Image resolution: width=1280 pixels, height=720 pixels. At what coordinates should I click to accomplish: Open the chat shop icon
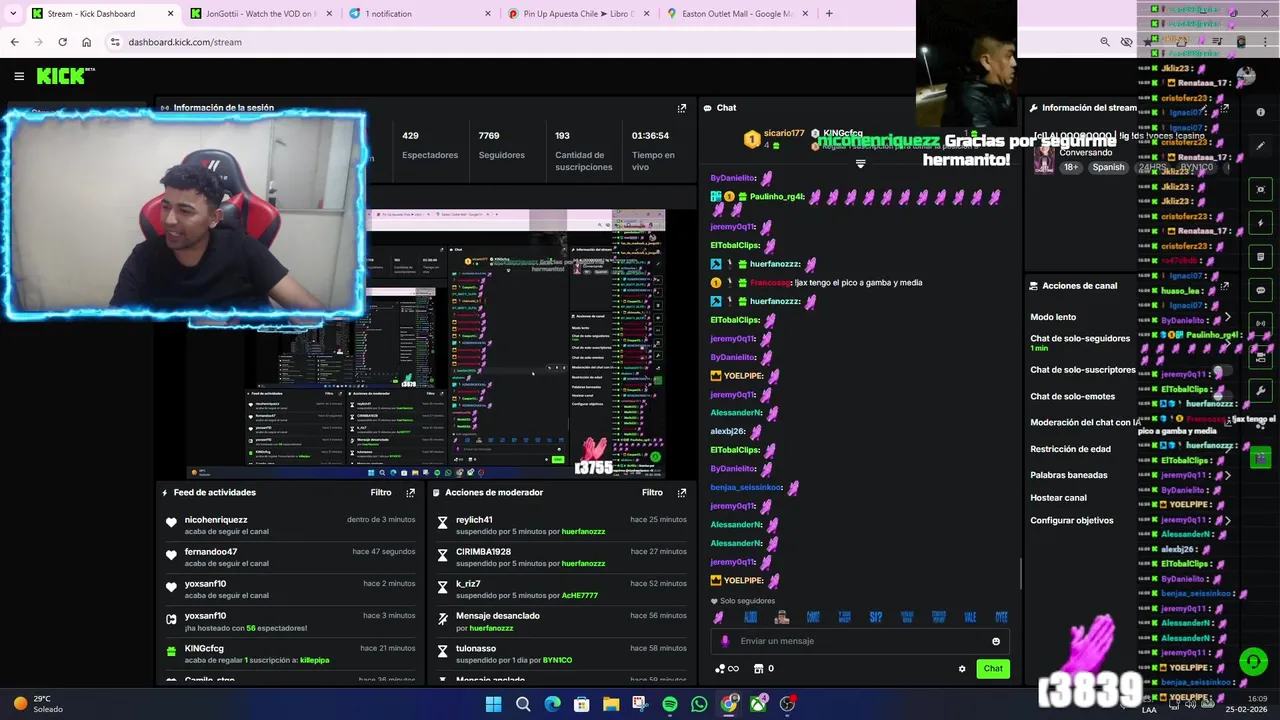click(x=758, y=669)
